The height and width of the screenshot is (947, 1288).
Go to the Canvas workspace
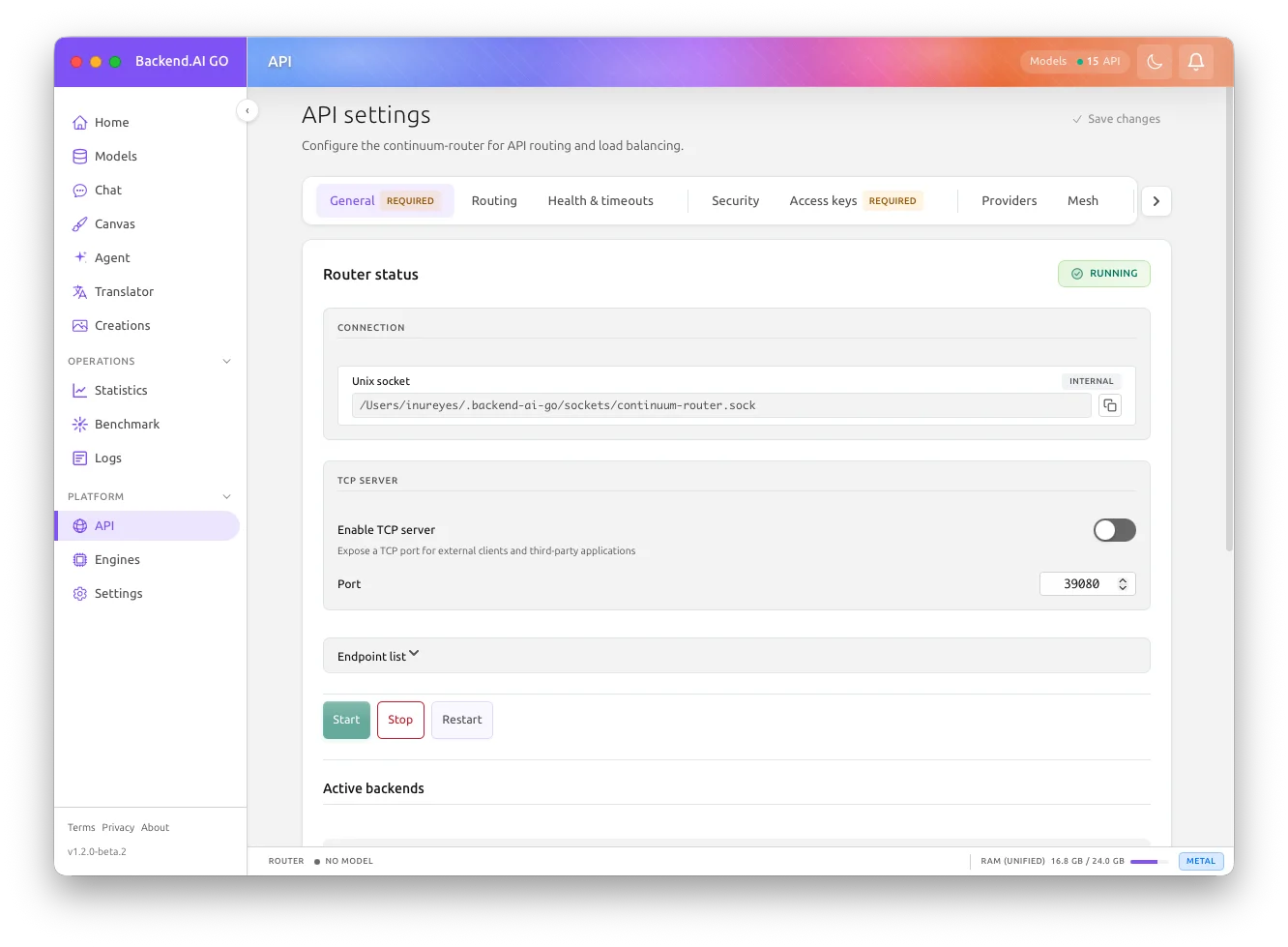(x=114, y=223)
